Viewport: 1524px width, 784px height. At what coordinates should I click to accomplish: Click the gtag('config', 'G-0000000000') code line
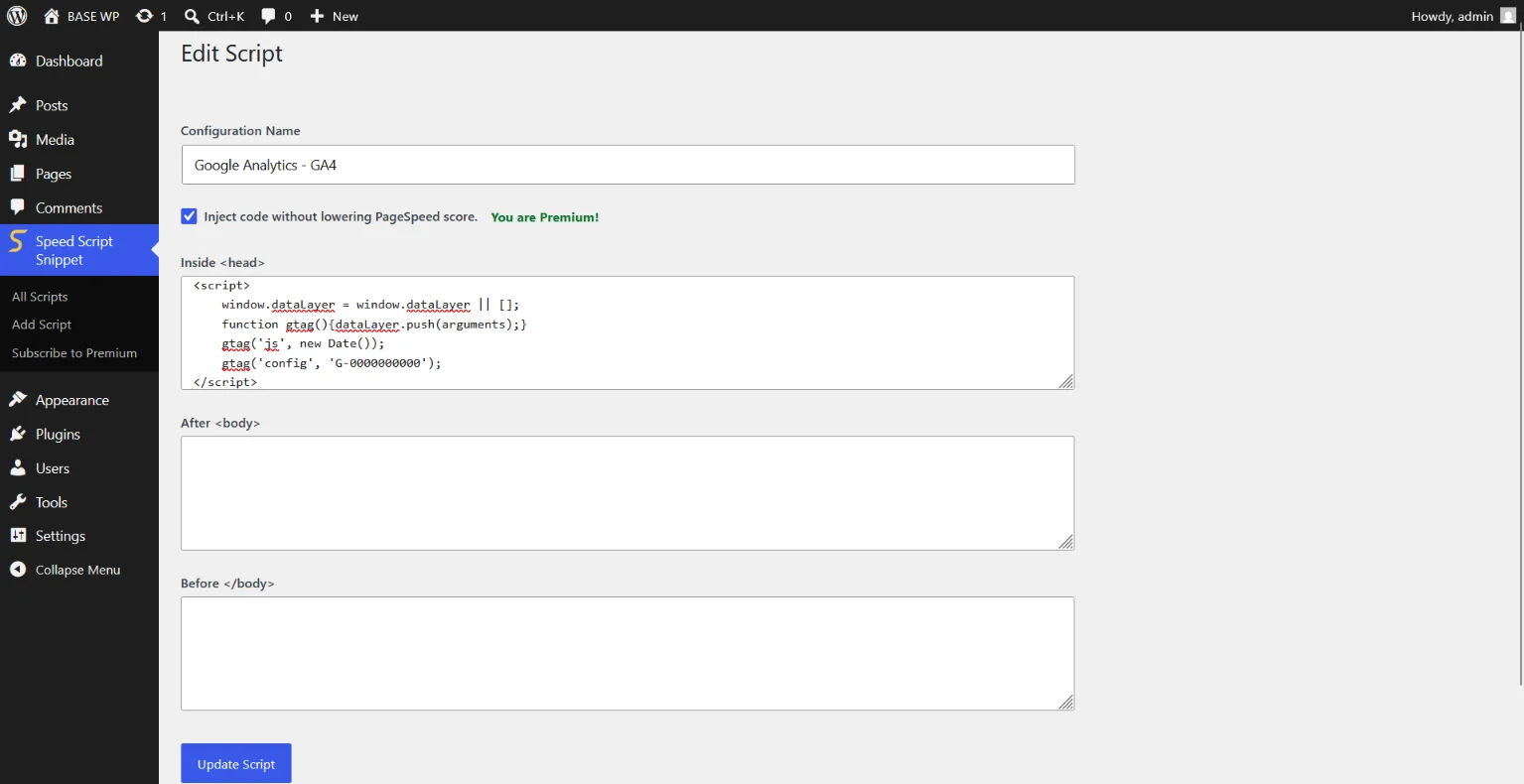(x=332, y=363)
